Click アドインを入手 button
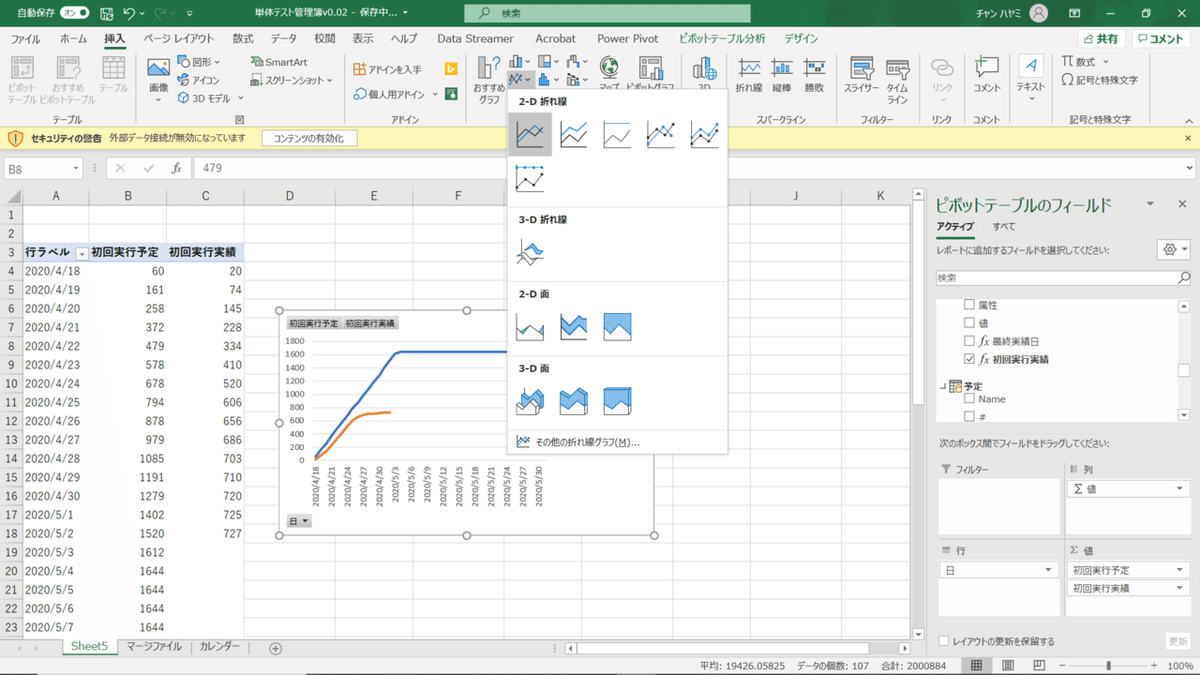Viewport: 1200px width, 675px height. [389, 69]
